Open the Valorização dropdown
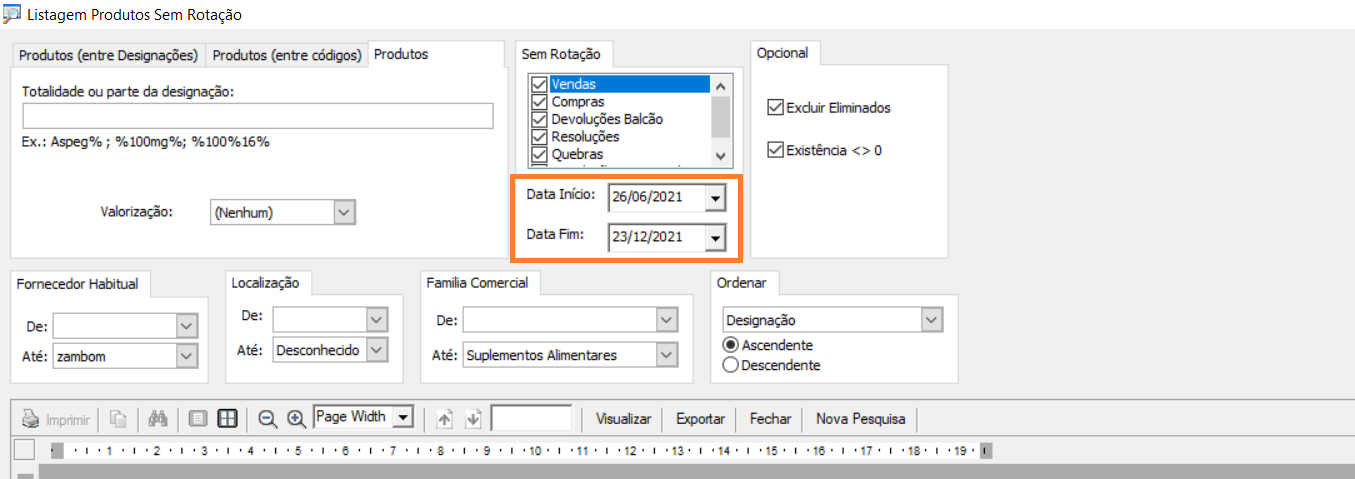Viewport: 1355px width, 479px height. (x=343, y=212)
